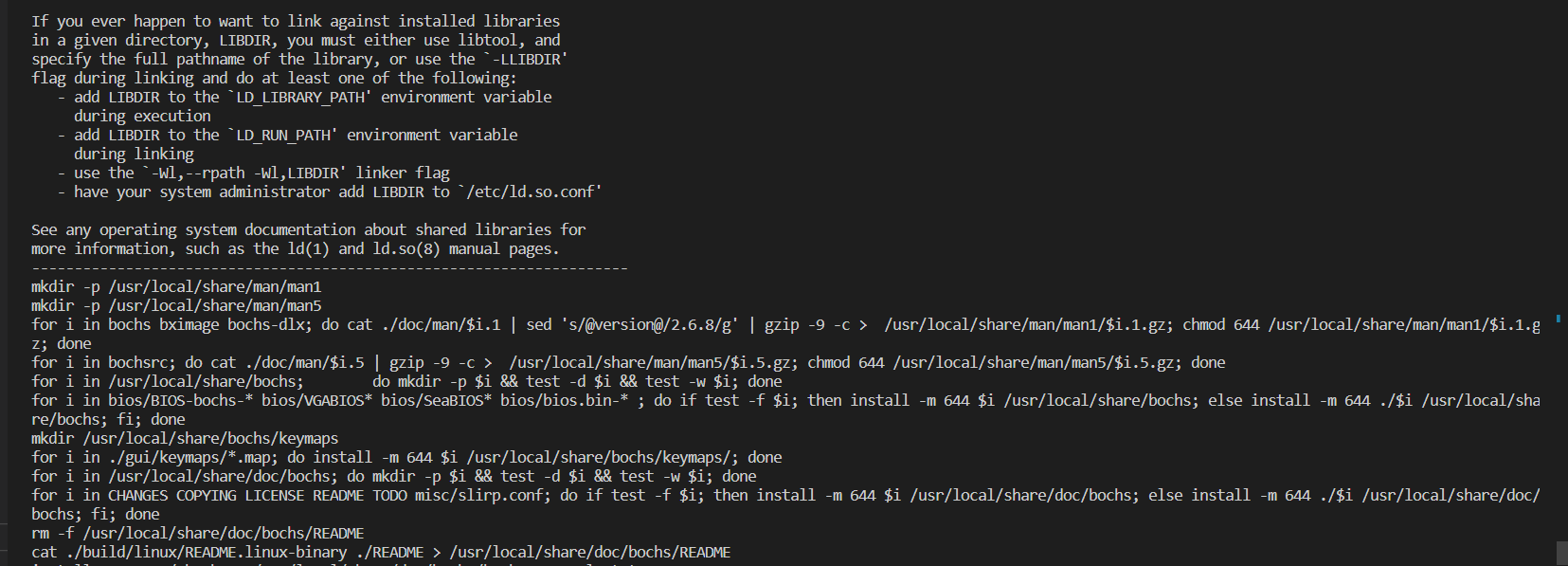
Task: Open the /usr/local/share/bochs/keymaps path in mkdir line
Action: [x=210, y=438]
